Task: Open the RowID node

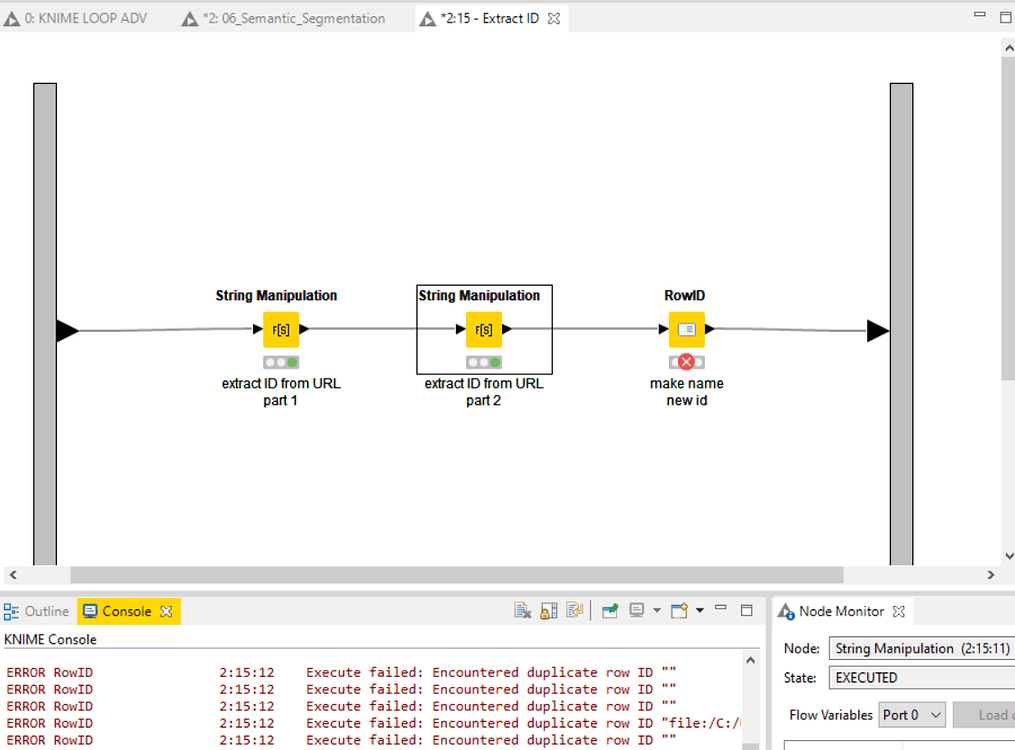Action: pos(685,330)
